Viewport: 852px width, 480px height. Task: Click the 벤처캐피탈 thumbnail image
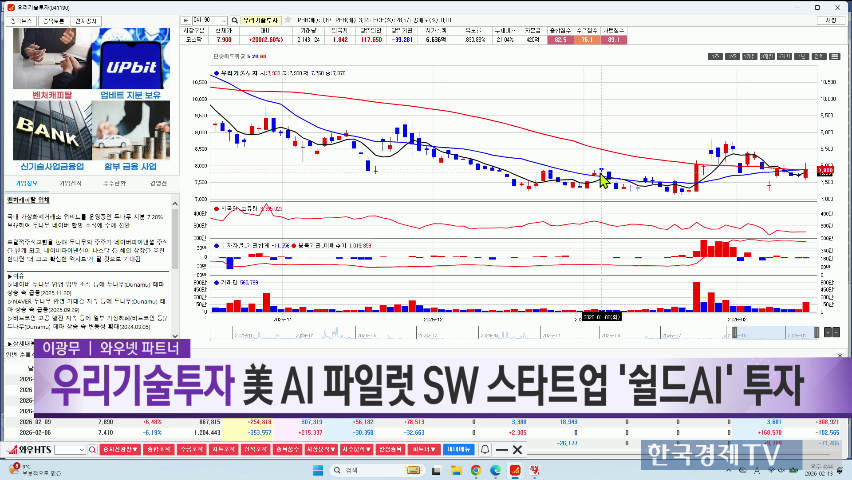point(49,60)
